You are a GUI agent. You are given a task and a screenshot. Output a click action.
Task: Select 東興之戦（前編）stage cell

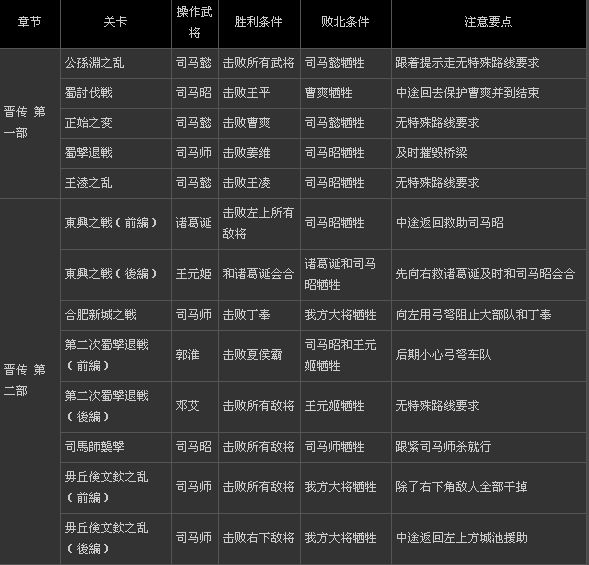pyautogui.click(x=116, y=224)
